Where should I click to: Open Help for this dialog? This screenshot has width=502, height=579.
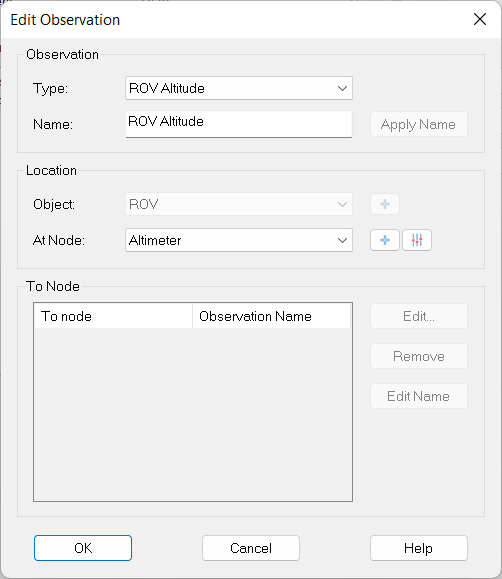tap(419, 548)
